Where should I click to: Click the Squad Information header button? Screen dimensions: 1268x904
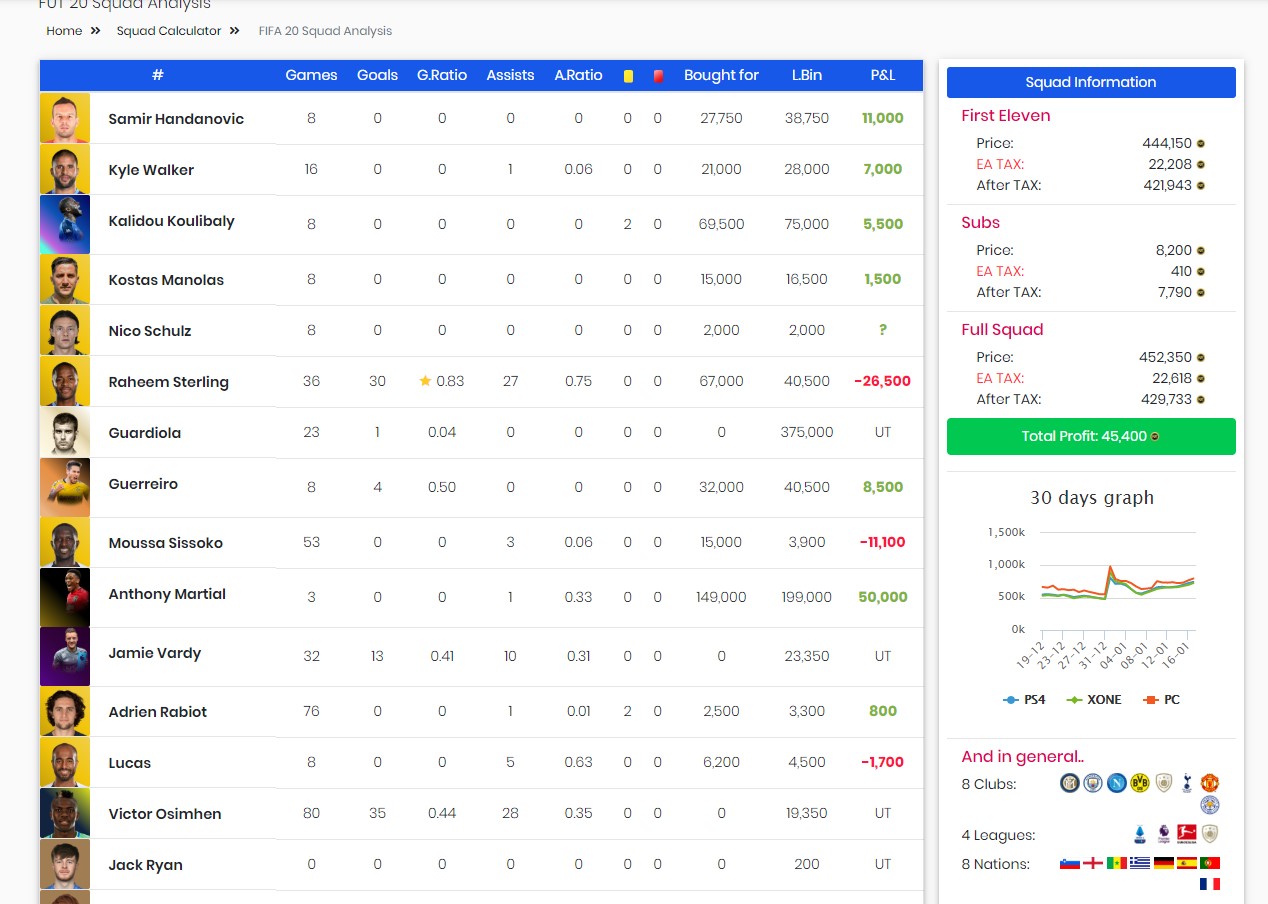click(x=1091, y=82)
